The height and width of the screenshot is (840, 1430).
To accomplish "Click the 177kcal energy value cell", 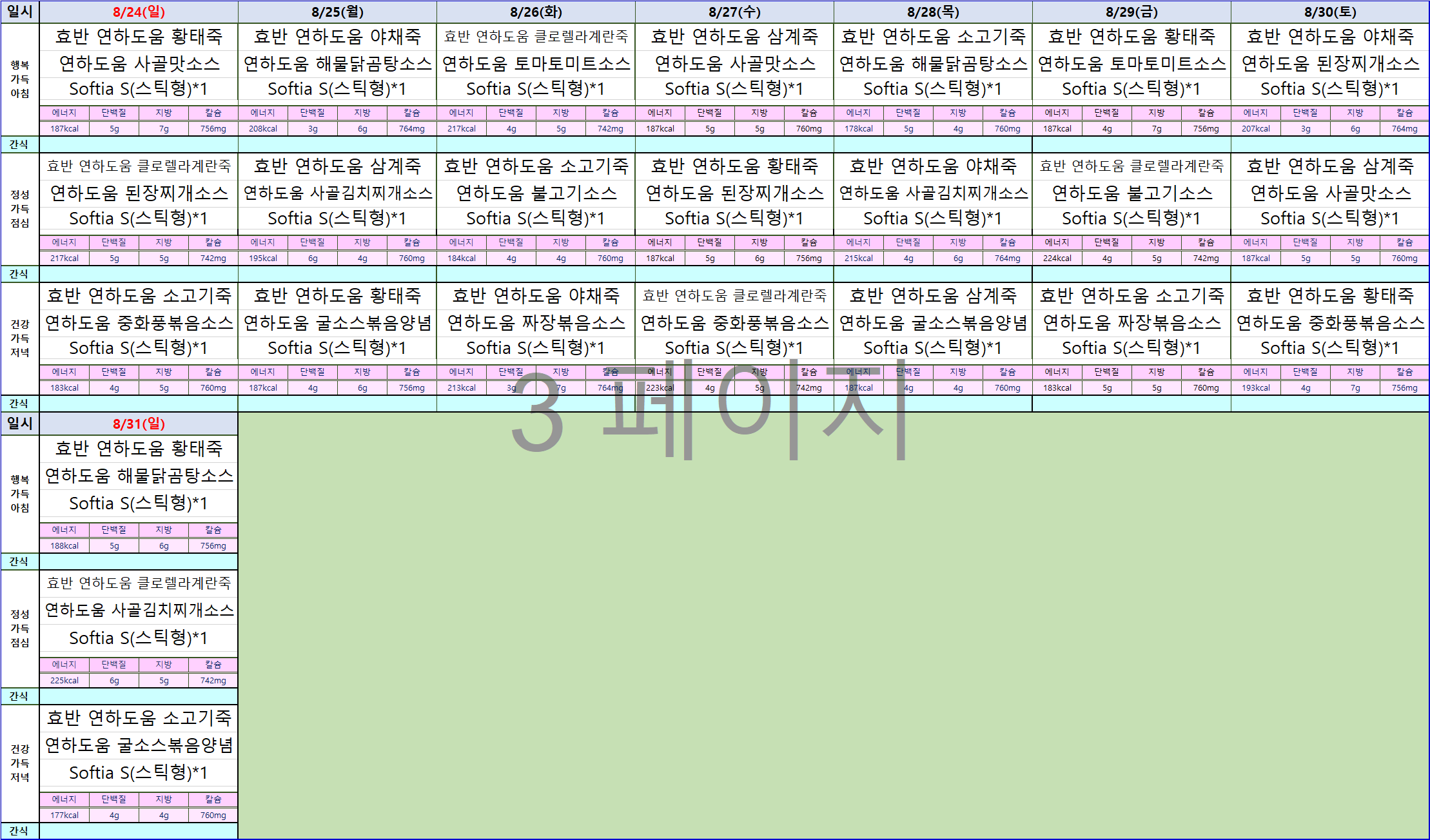I will pos(64,816).
